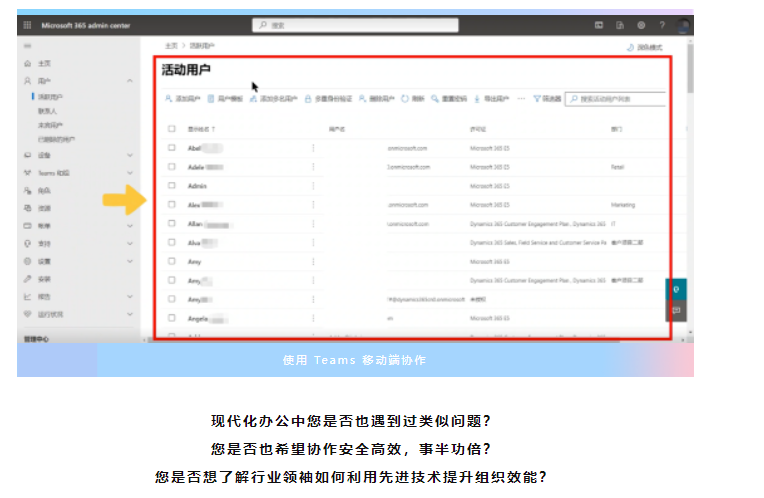
Task: Collapse navigation with the hamburger icon
Action: pyautogui.click(x=27, y=46)
